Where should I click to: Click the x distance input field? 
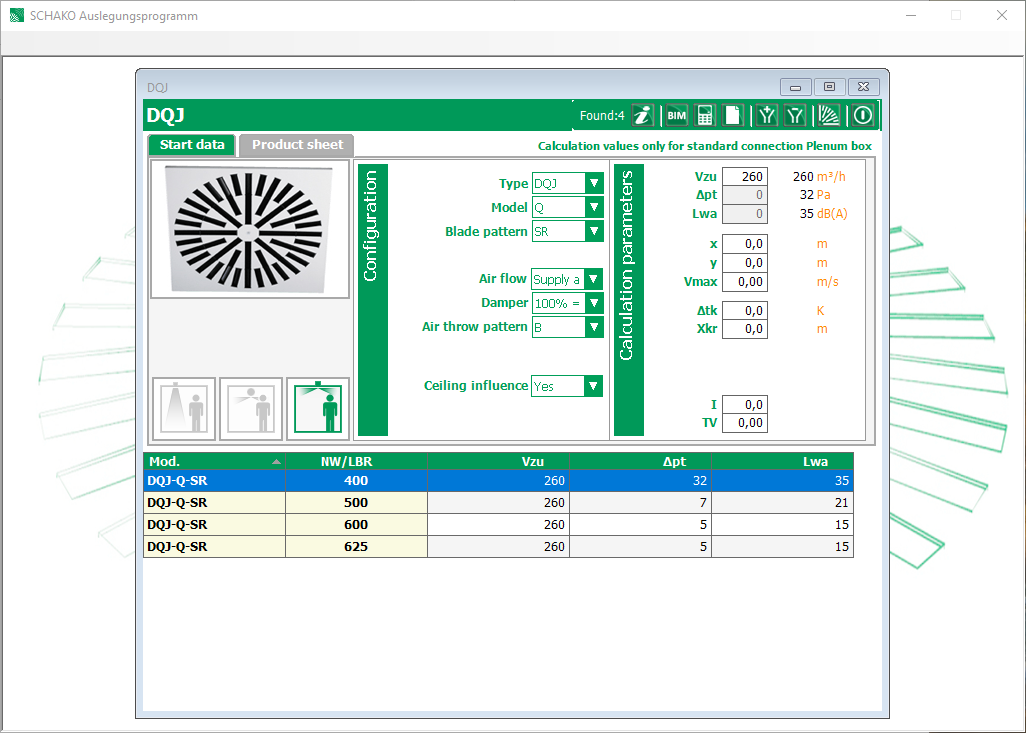(745, 244)
